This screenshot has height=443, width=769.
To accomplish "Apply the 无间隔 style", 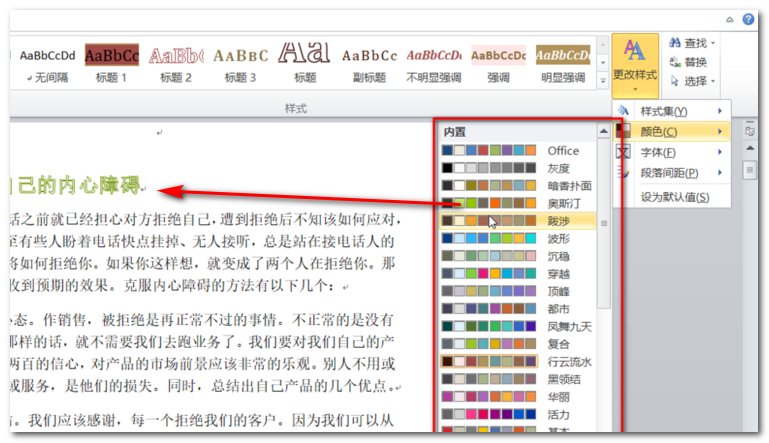I will [48, 64].
